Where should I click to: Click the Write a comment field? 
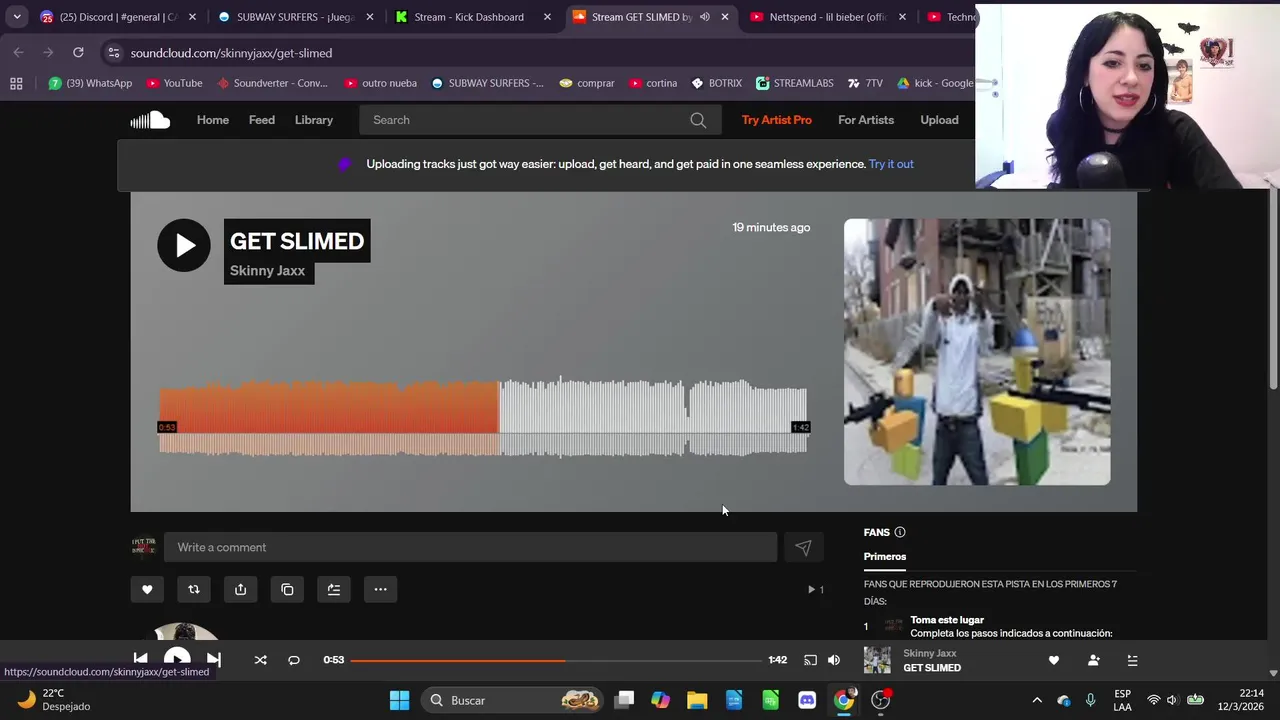coord(470,547)
